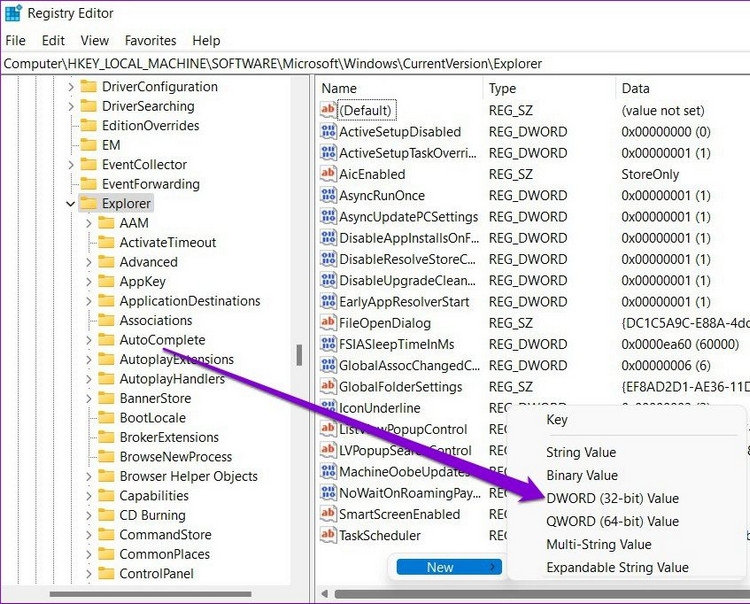Click the BannerStore folder icon
This screenshot has width=750, height=604.
point(106,398)
